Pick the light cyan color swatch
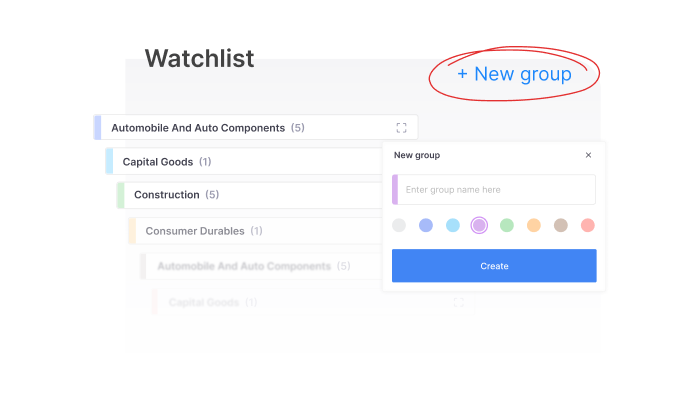The height and width of the screenshot is (400, 700). pos(453,226)
